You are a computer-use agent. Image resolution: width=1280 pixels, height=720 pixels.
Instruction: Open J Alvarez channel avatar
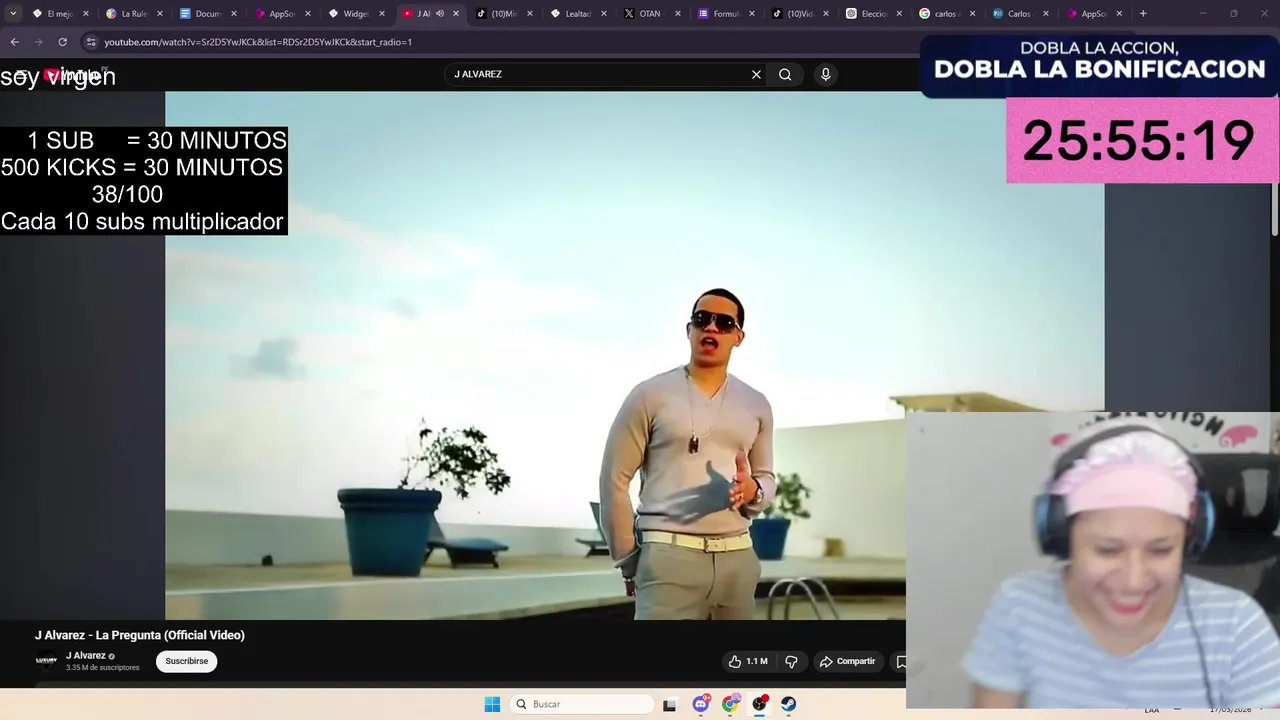pyautogui.click(x=46, y=660)
